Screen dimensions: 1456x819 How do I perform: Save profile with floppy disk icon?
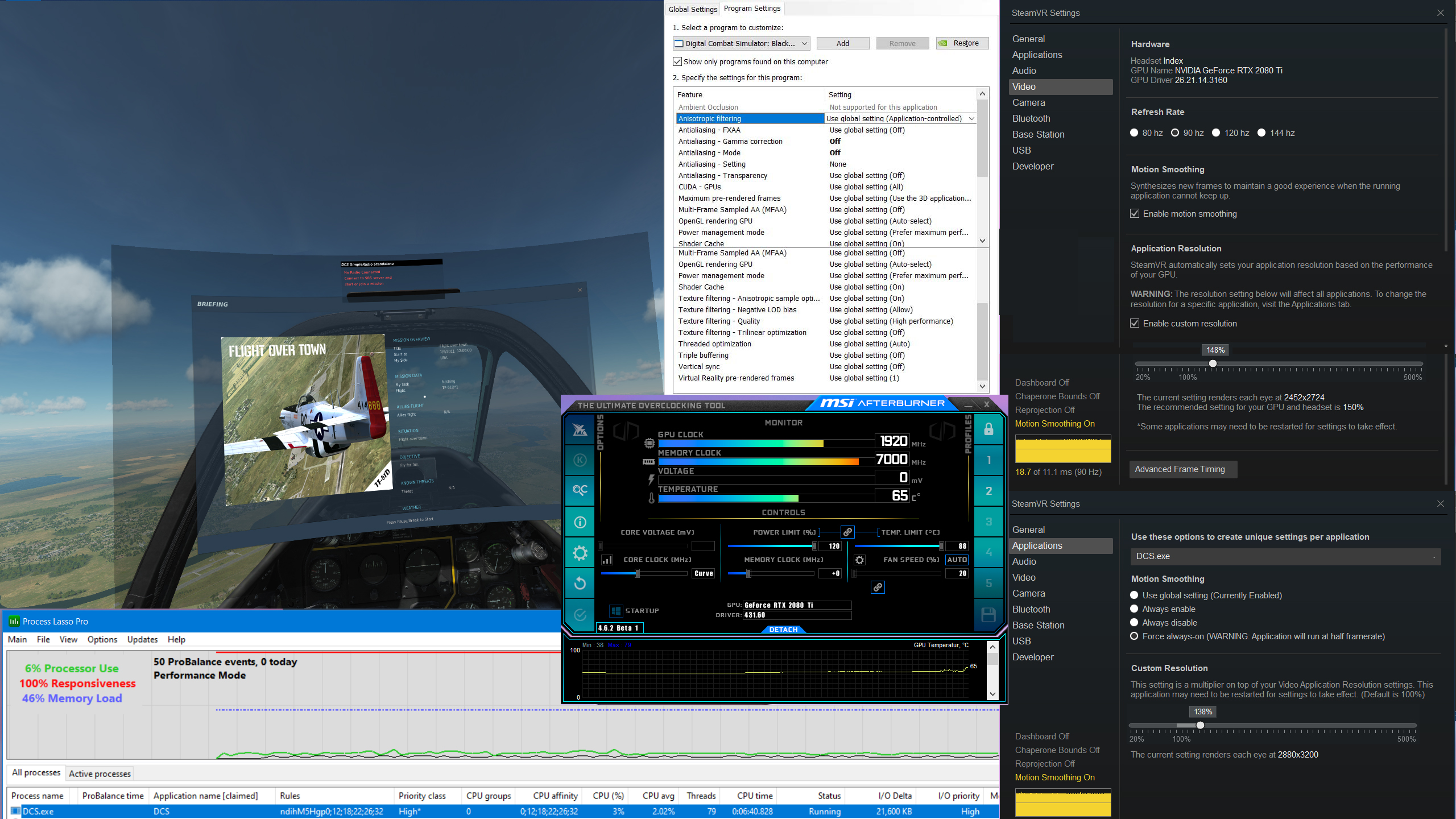point(988,615)
